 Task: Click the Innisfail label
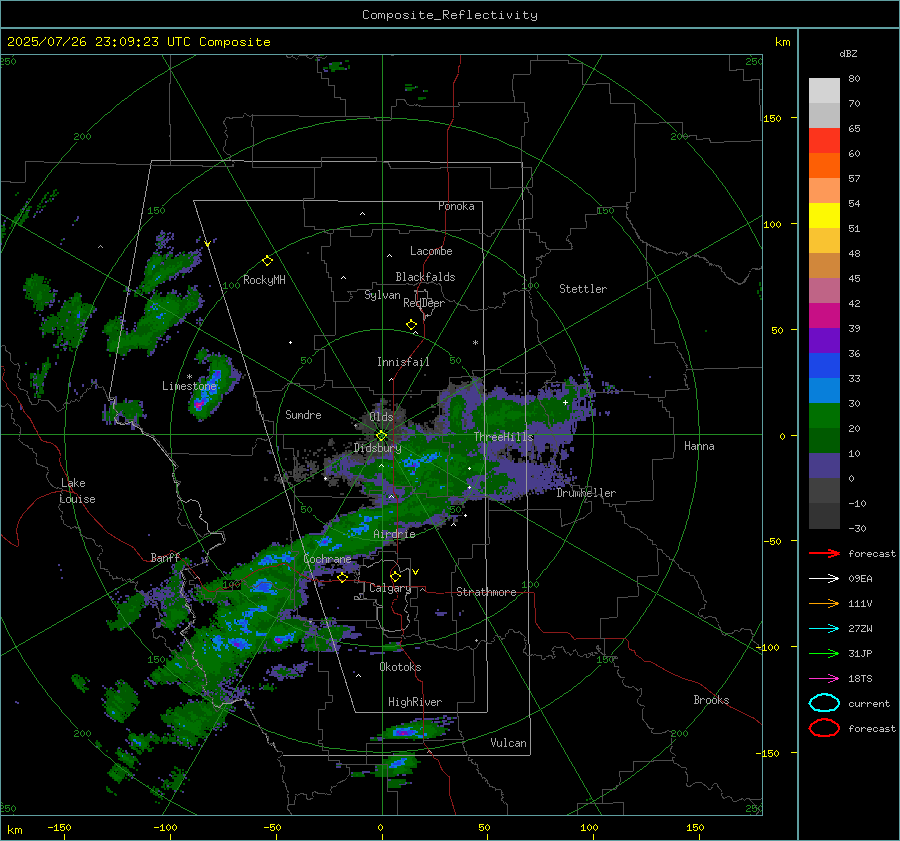point(403,362)
